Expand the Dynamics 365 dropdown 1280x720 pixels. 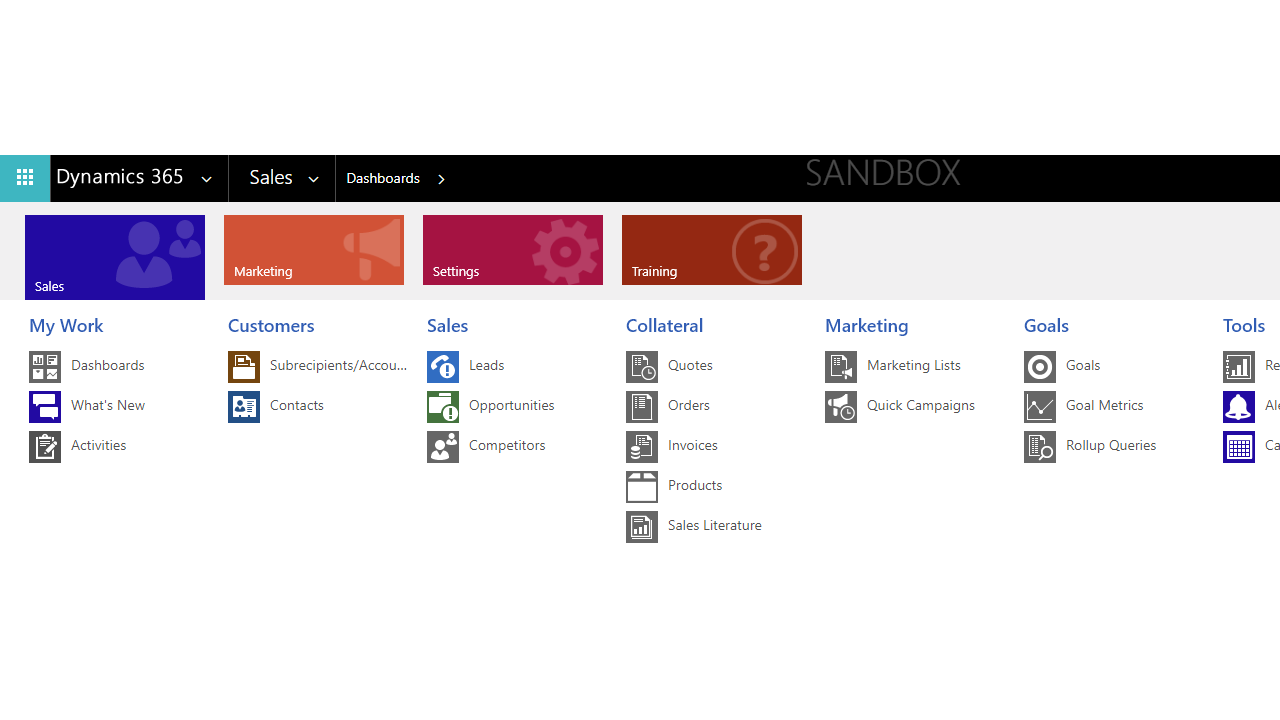(x=207, y=179)
